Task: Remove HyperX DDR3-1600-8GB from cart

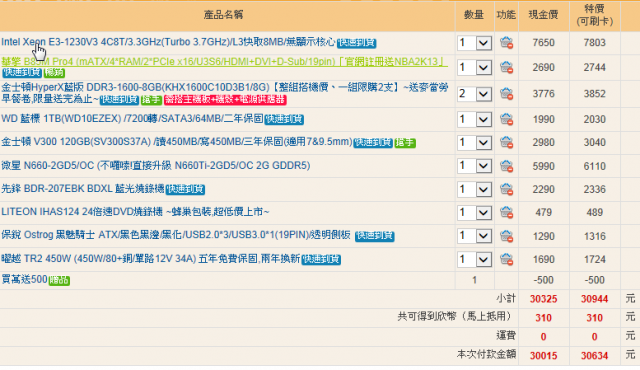Action: [x=507, y=94]
